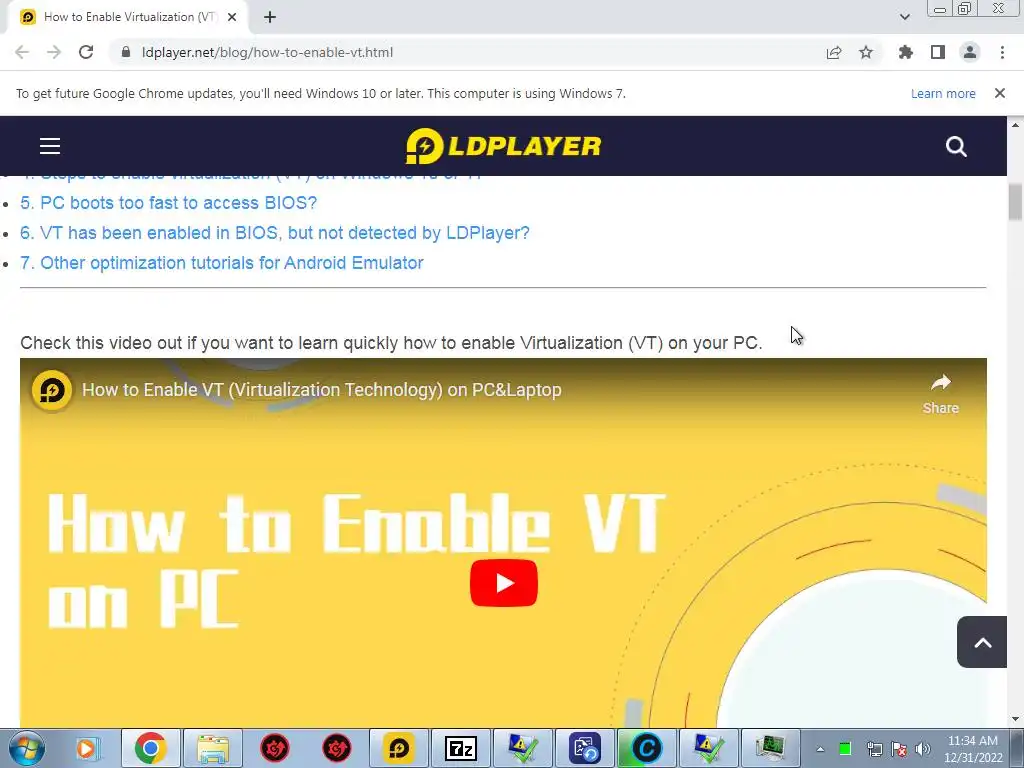
Task: Click Chrome icon in taskbar
Action: click(150, 748)
